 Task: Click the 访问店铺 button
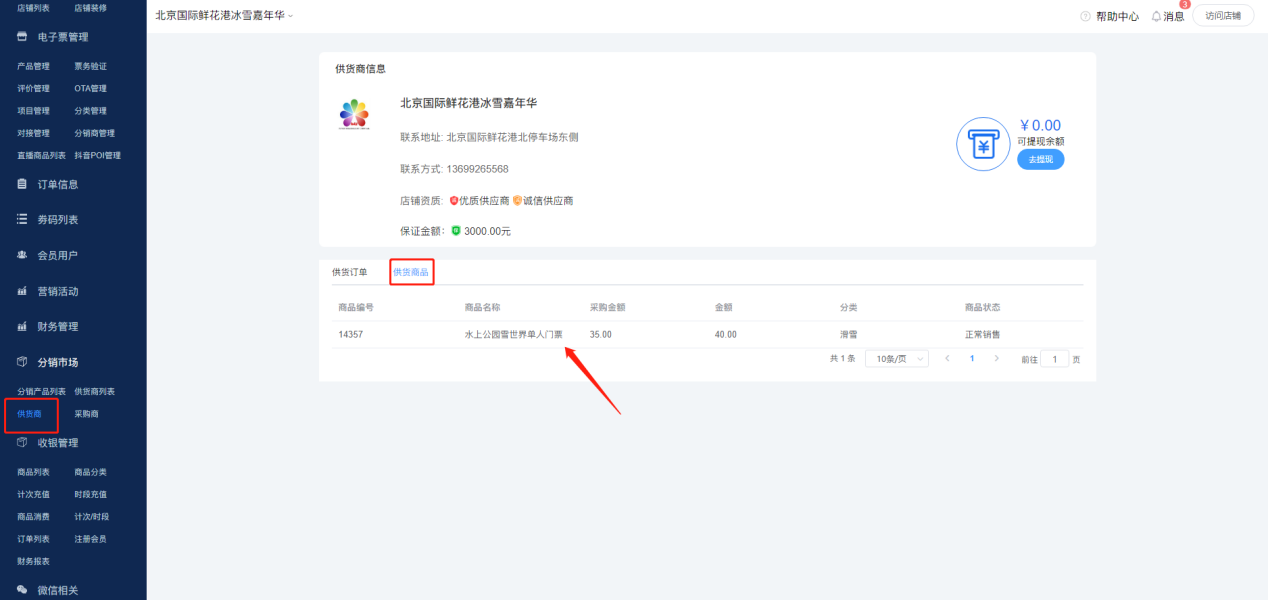(x=1222, y=16)
